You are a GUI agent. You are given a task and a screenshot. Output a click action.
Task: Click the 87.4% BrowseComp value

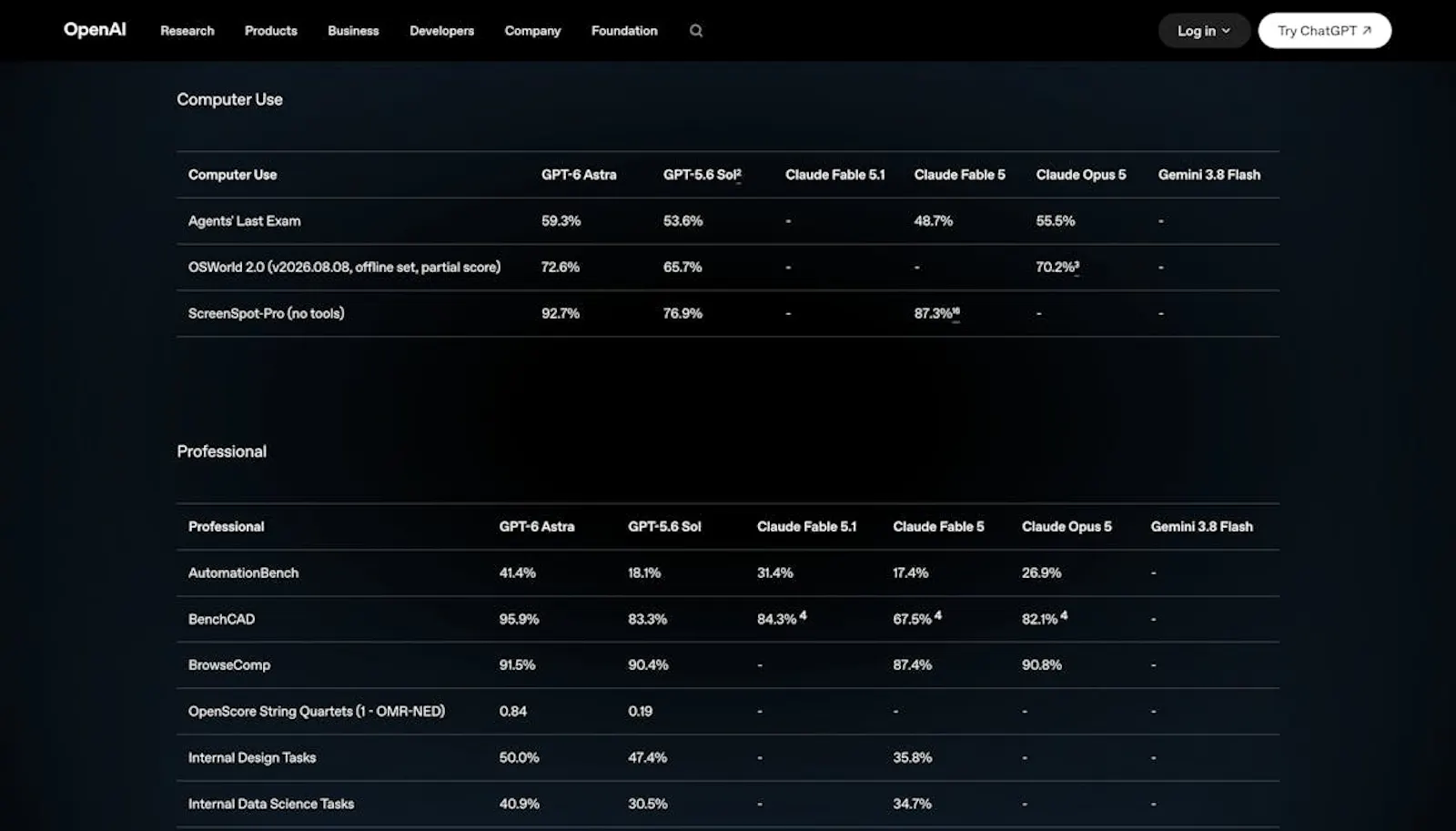coord(912,665)
